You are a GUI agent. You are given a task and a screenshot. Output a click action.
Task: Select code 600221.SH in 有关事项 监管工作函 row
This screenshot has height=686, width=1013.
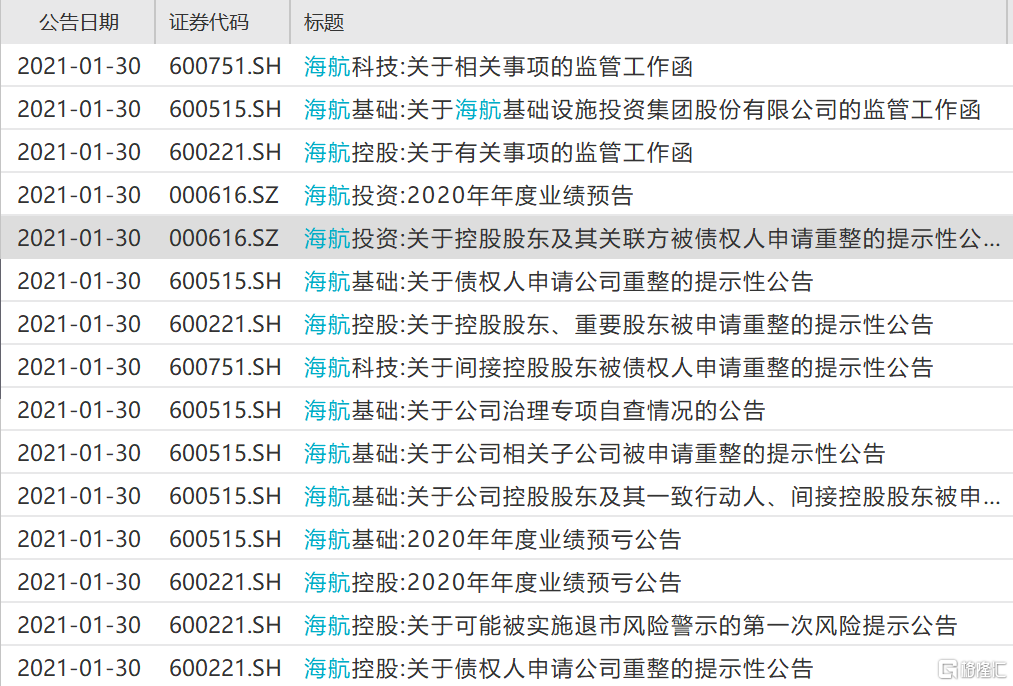tap(225, 152)
